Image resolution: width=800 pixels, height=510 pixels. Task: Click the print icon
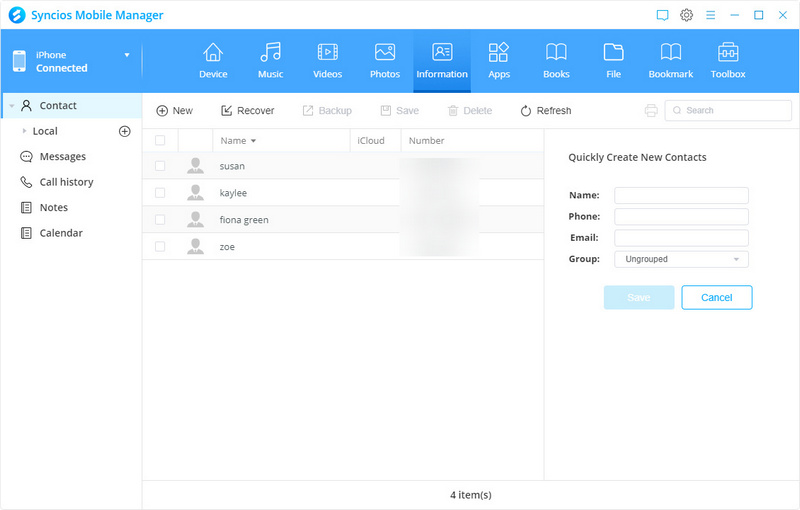[x=651, y=111]
